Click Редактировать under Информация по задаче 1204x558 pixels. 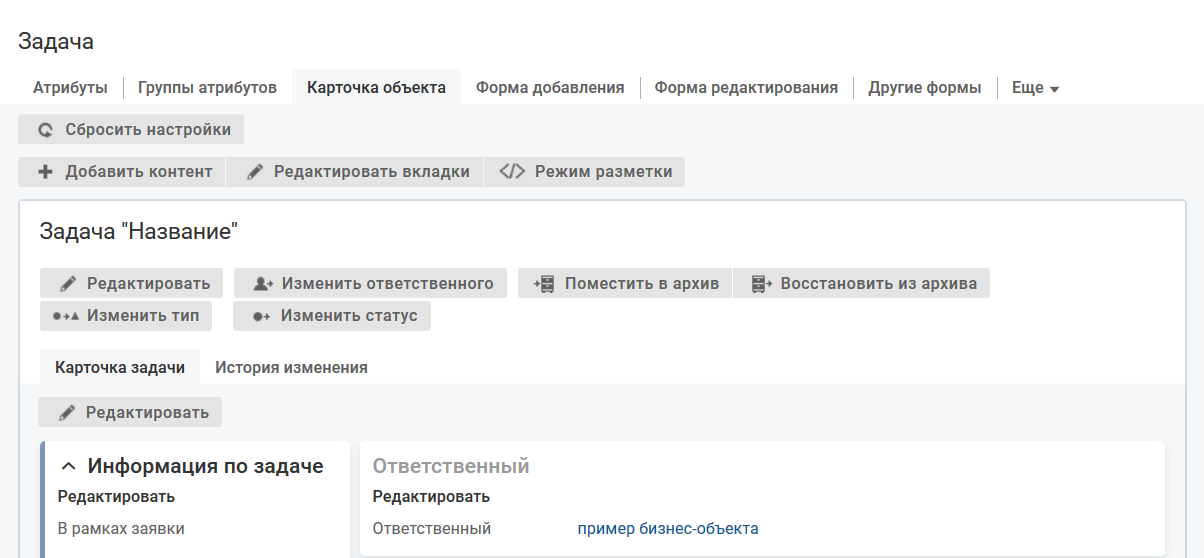point(116,497)
